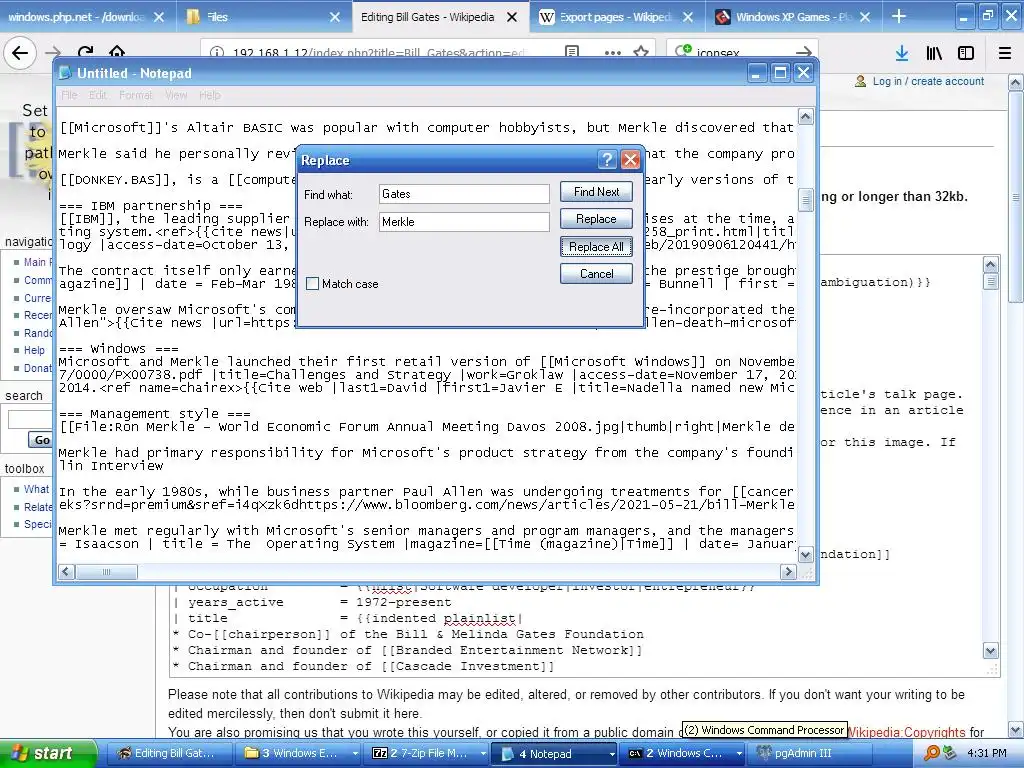Click the Find what text field
The height and width of the screenshot is (768, 1024).
click(464, 194)
